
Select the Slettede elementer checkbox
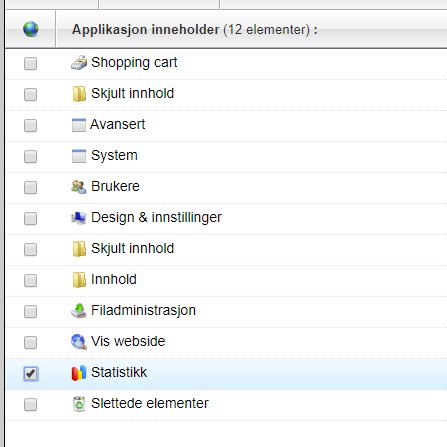pyautogui.click(x=30, y=404)
